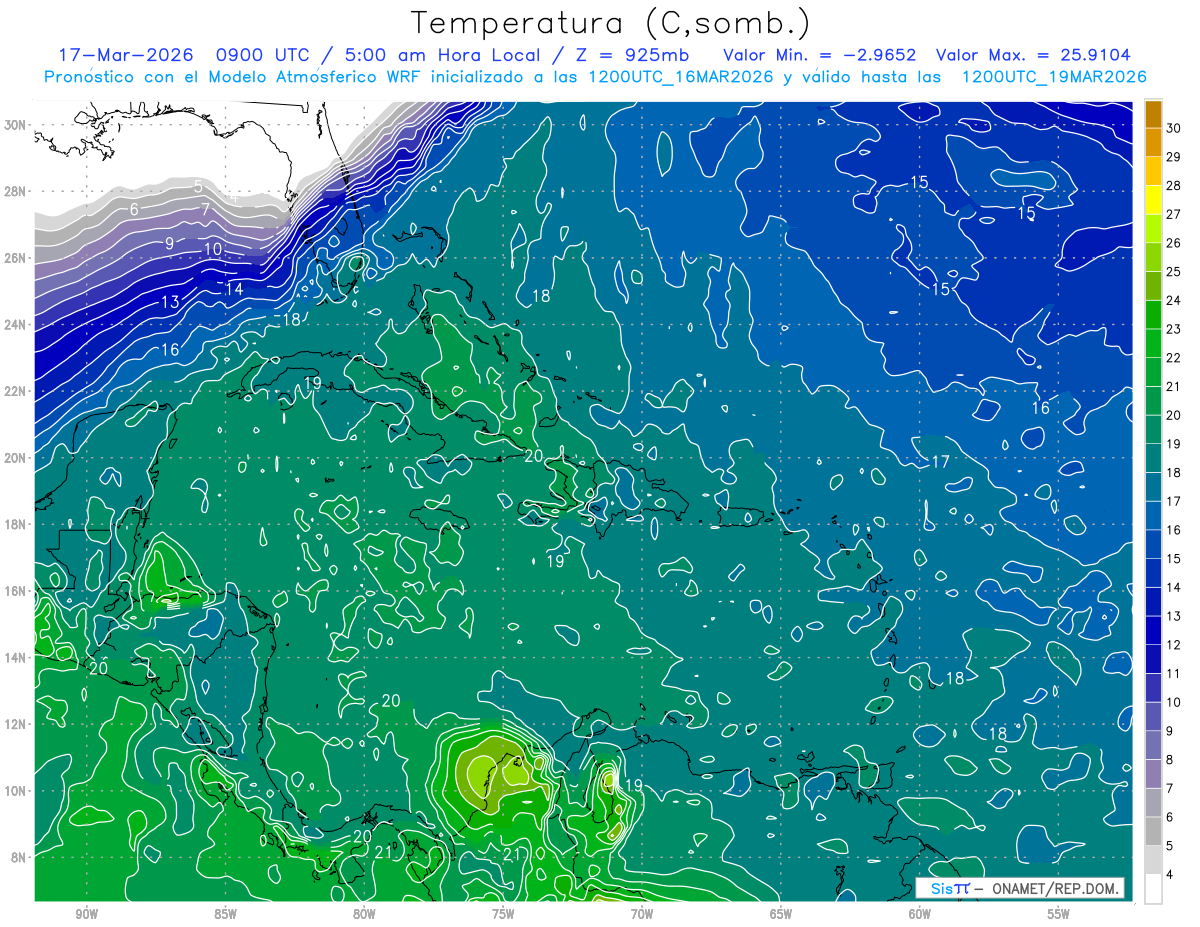
Task: Click the contour label '7' near Florida
Action: 205,209
